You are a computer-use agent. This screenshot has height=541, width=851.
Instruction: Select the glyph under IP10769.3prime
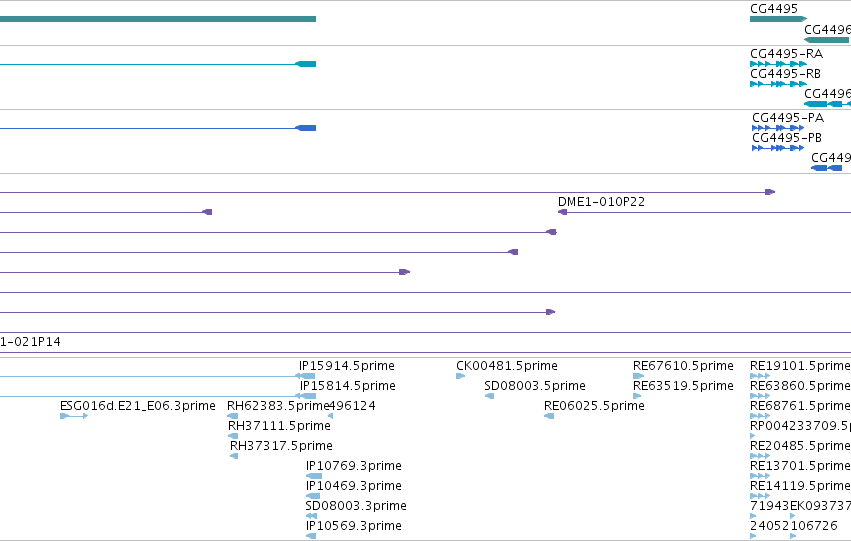click(x=314, y=476)
